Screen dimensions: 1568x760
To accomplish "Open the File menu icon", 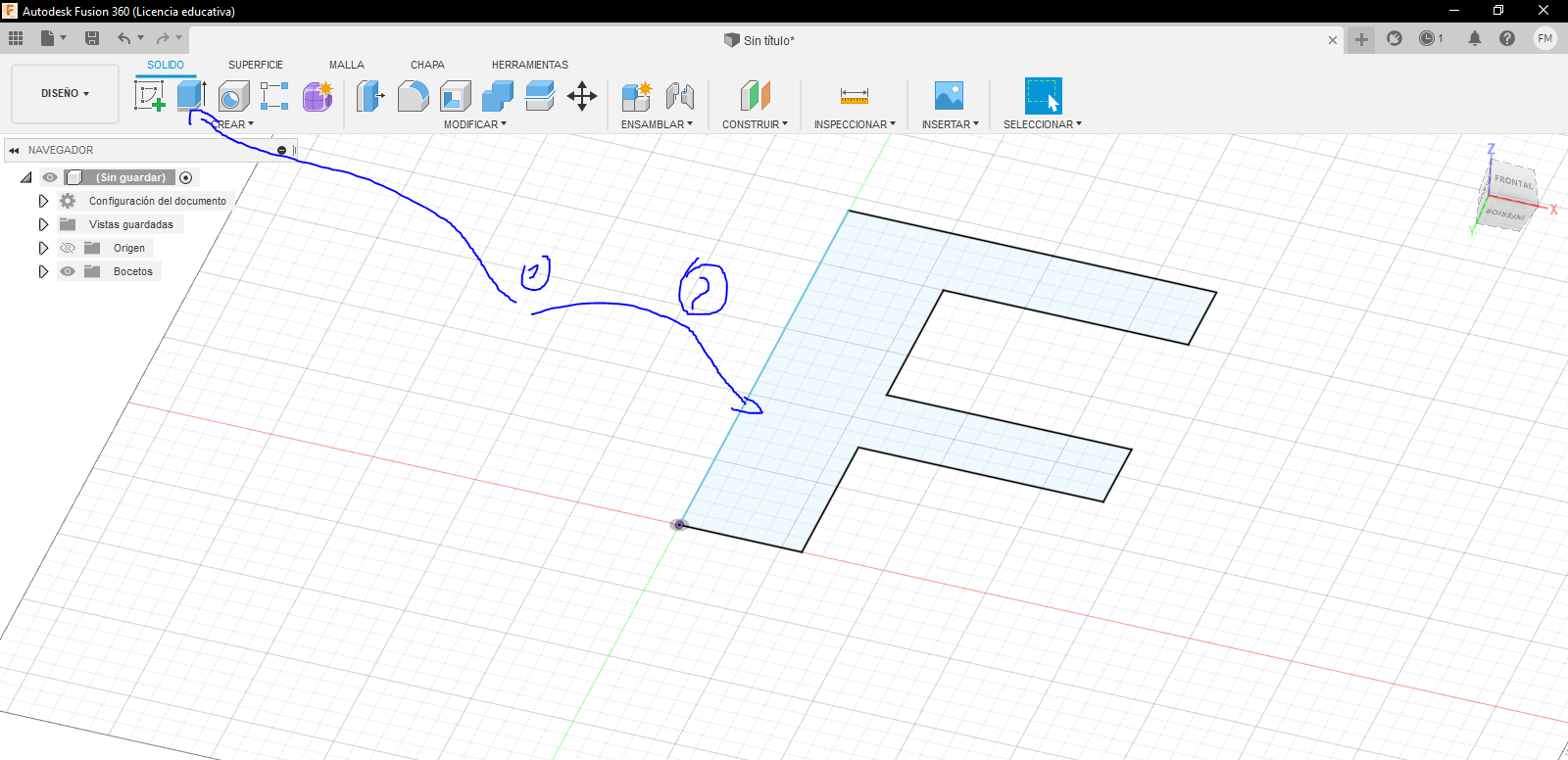I will point(47,38).
